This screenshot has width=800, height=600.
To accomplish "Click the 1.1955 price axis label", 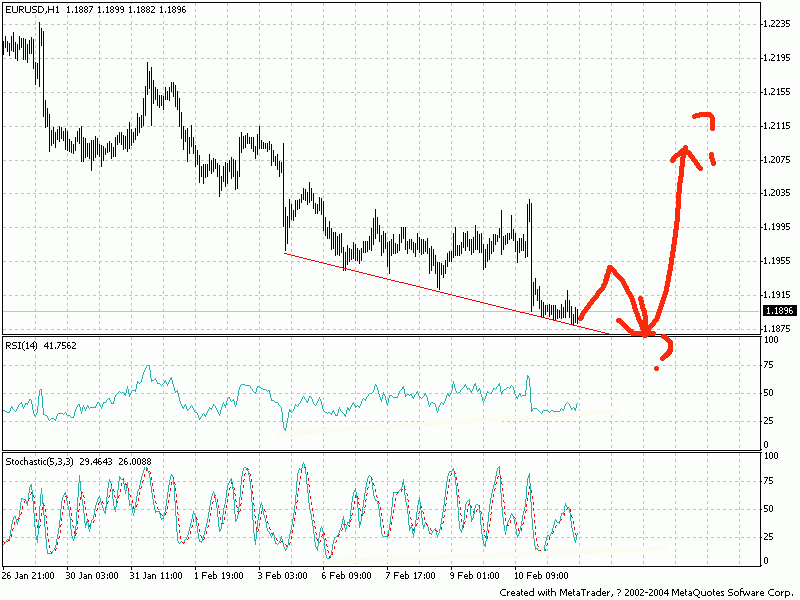I will click(x=778, y=261).
